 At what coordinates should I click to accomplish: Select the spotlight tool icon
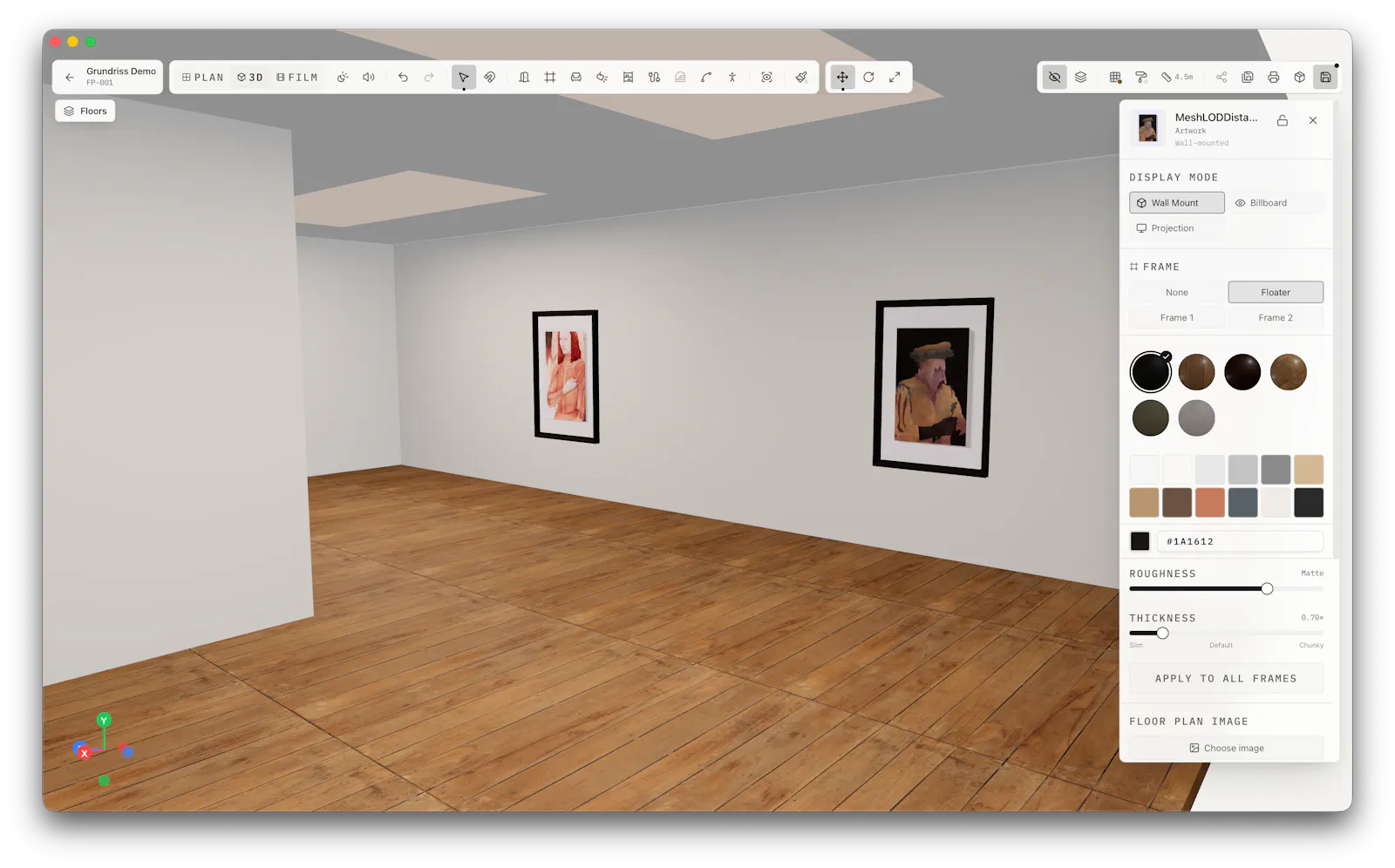pos(602,78)
